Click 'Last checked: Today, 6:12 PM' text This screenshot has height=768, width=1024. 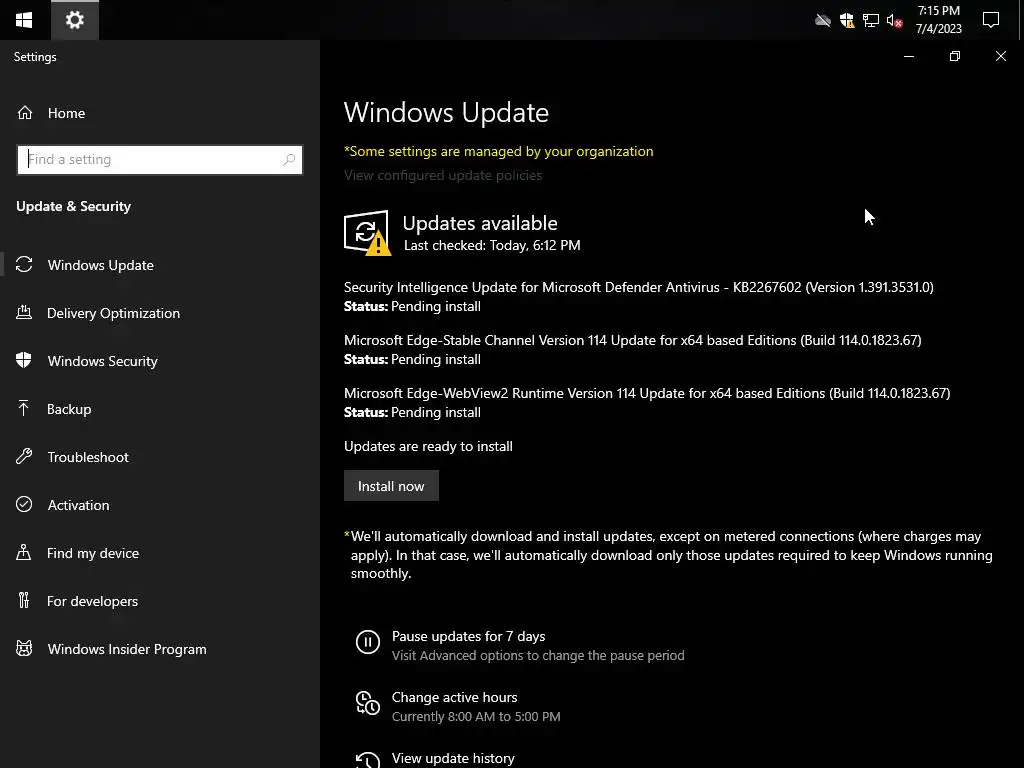492,246
